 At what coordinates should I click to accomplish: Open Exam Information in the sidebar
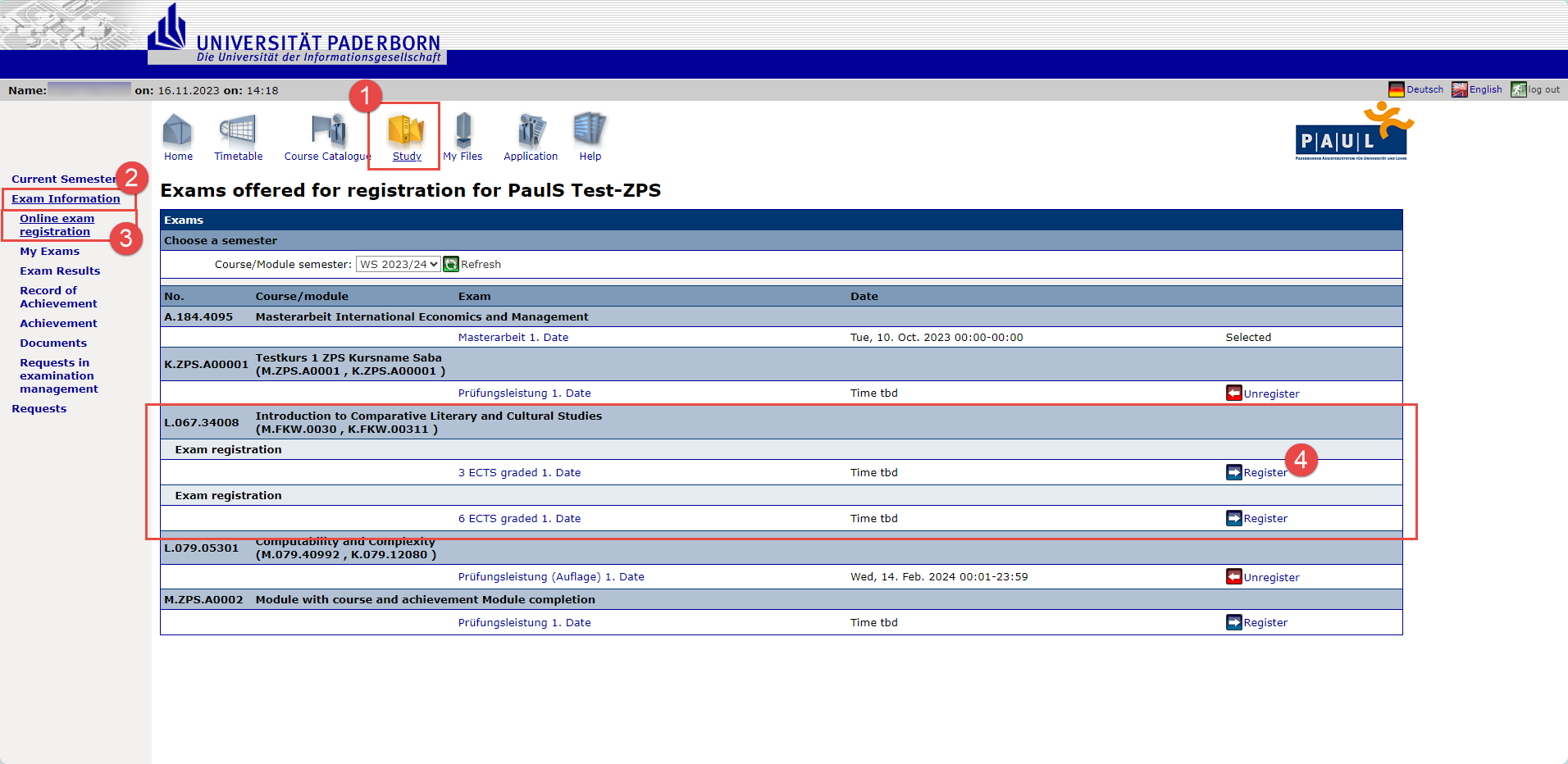click(66, 198)
